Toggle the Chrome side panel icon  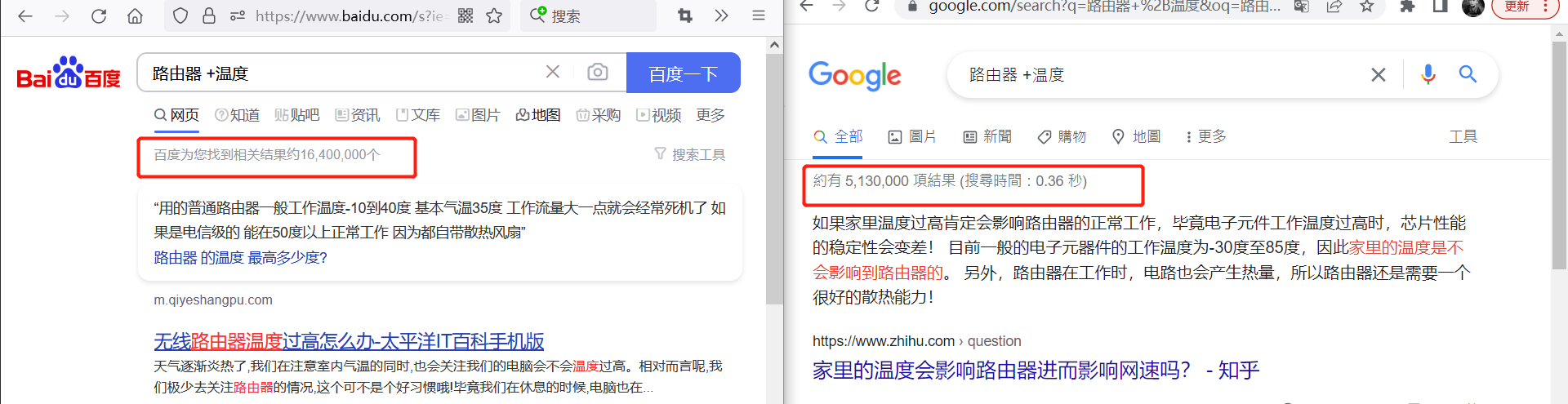coord(1440,6)
